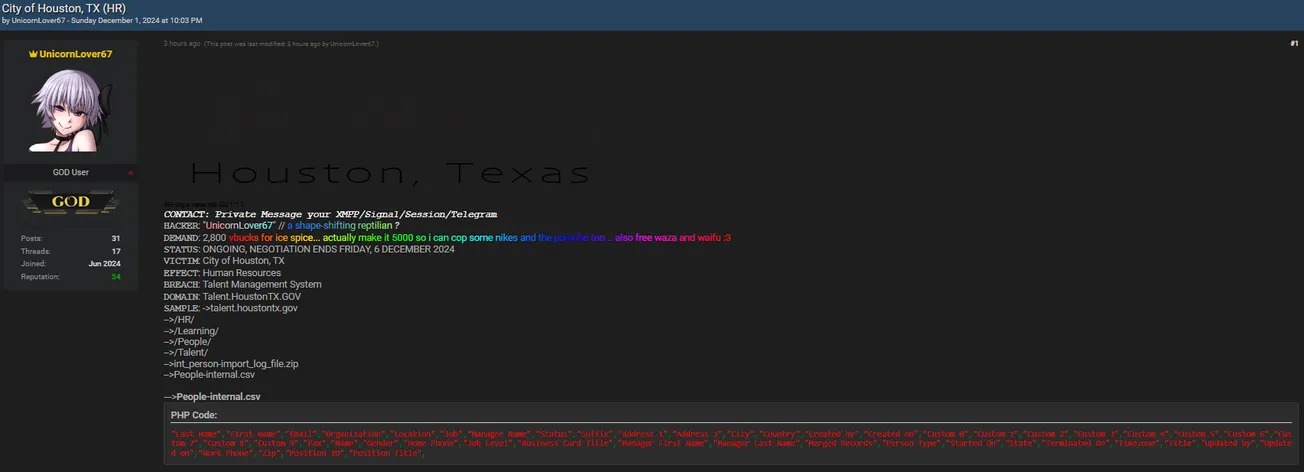Viewport: 1304px width, 472px height.
Task: Click the bold People-internal.csv heading
Action: pyautogui.click(x=218, y=397)
